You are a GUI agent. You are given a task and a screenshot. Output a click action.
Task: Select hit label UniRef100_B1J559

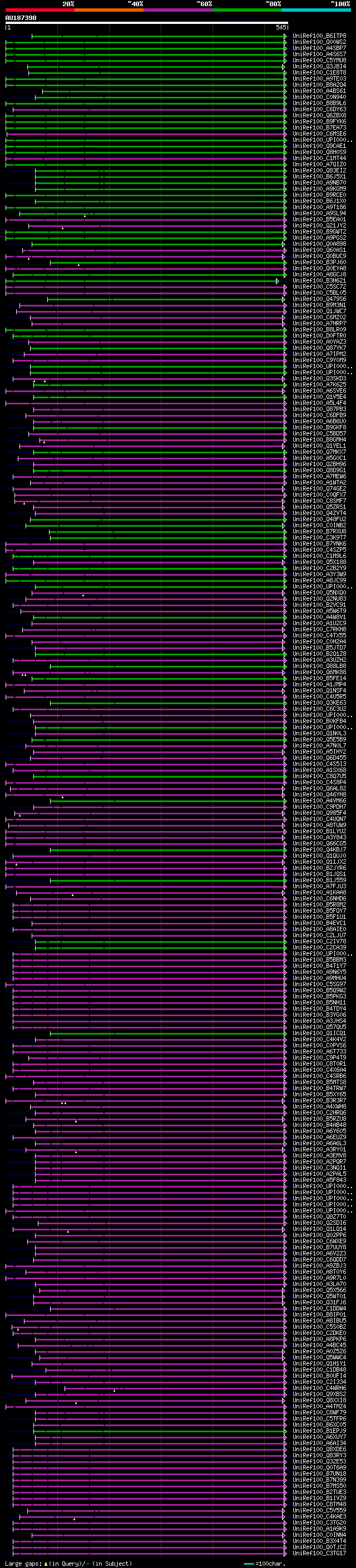click(319, 879)
